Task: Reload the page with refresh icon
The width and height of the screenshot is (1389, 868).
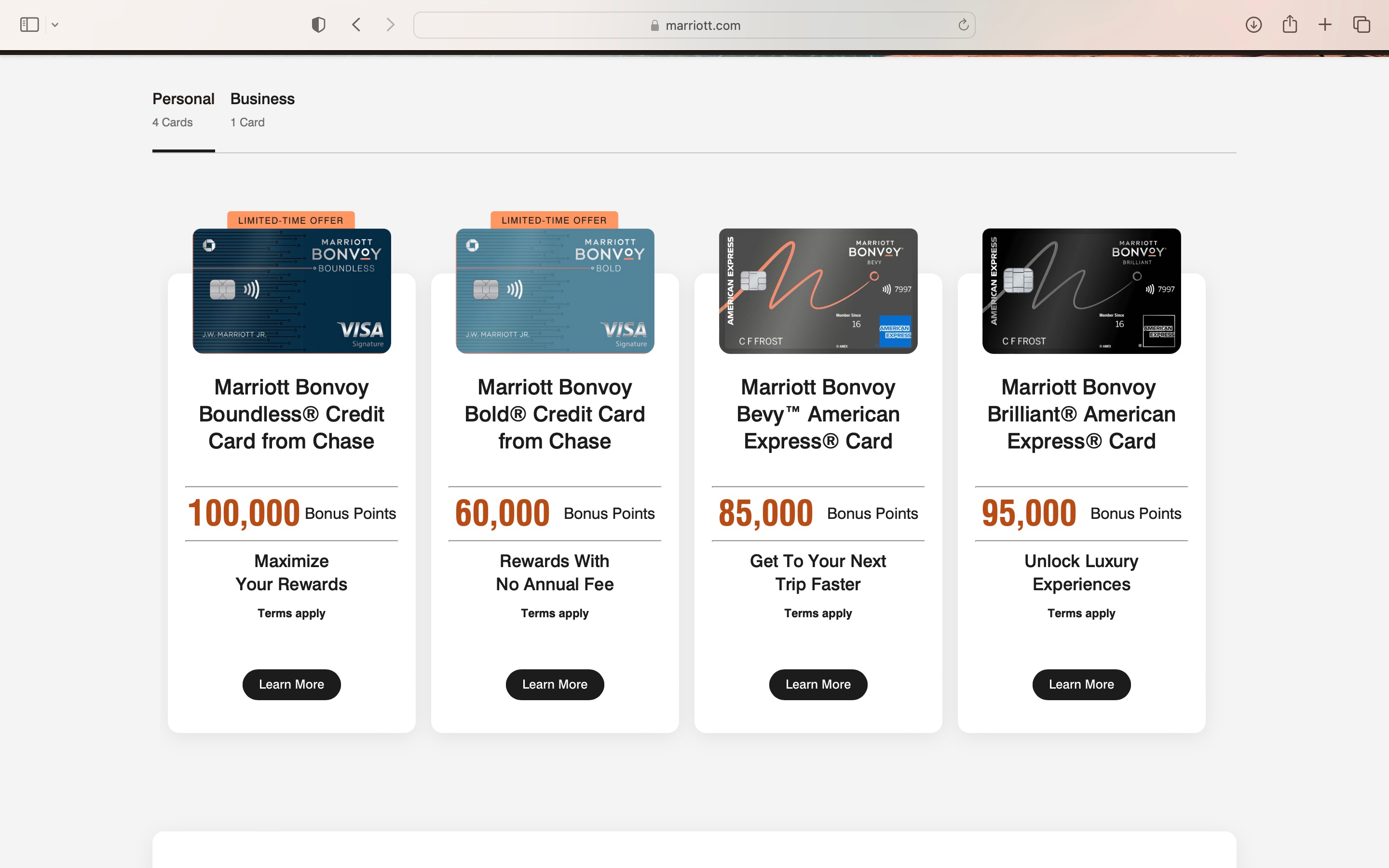Action: (963, 25)
